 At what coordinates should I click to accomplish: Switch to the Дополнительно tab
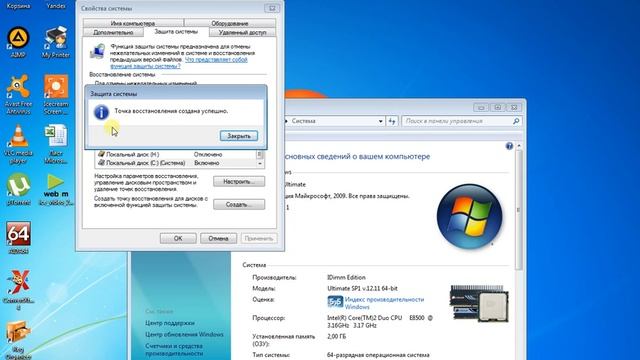pos(113,32)
